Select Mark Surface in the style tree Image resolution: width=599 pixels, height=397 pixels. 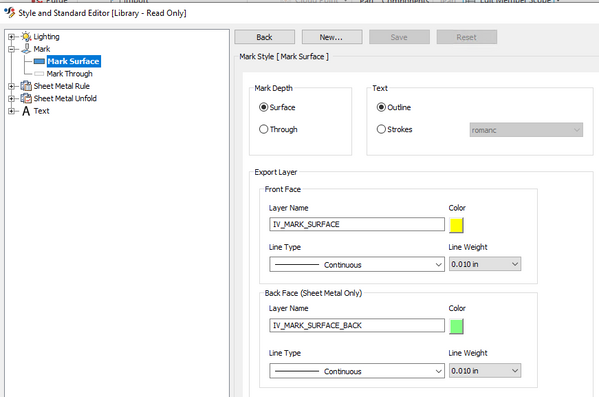tap(73, 61)
